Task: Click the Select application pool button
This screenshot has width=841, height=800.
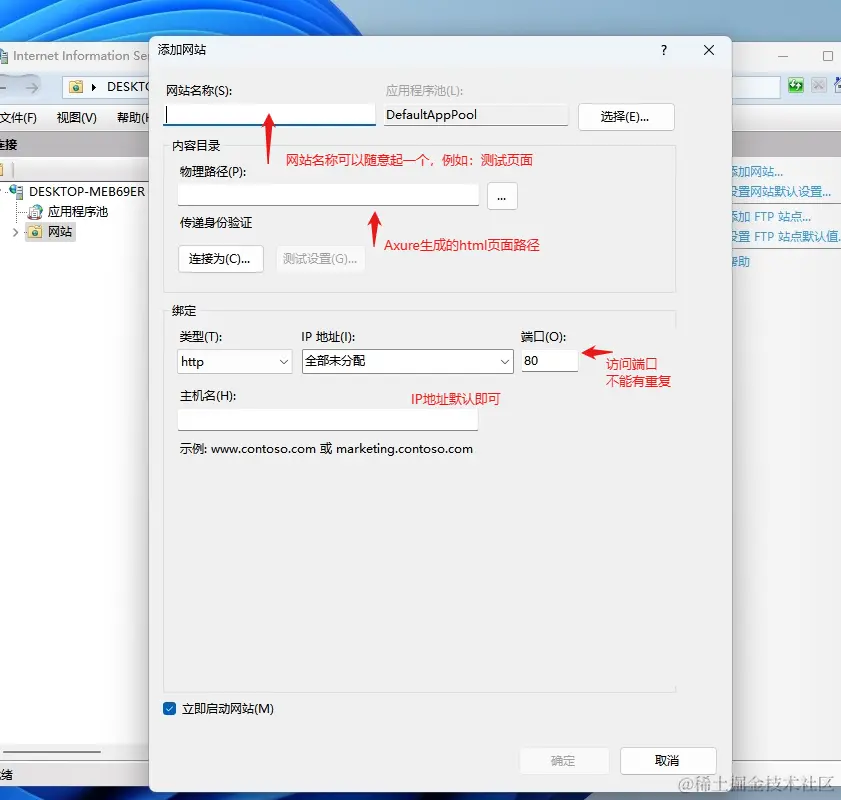Action: pos(626,117)
